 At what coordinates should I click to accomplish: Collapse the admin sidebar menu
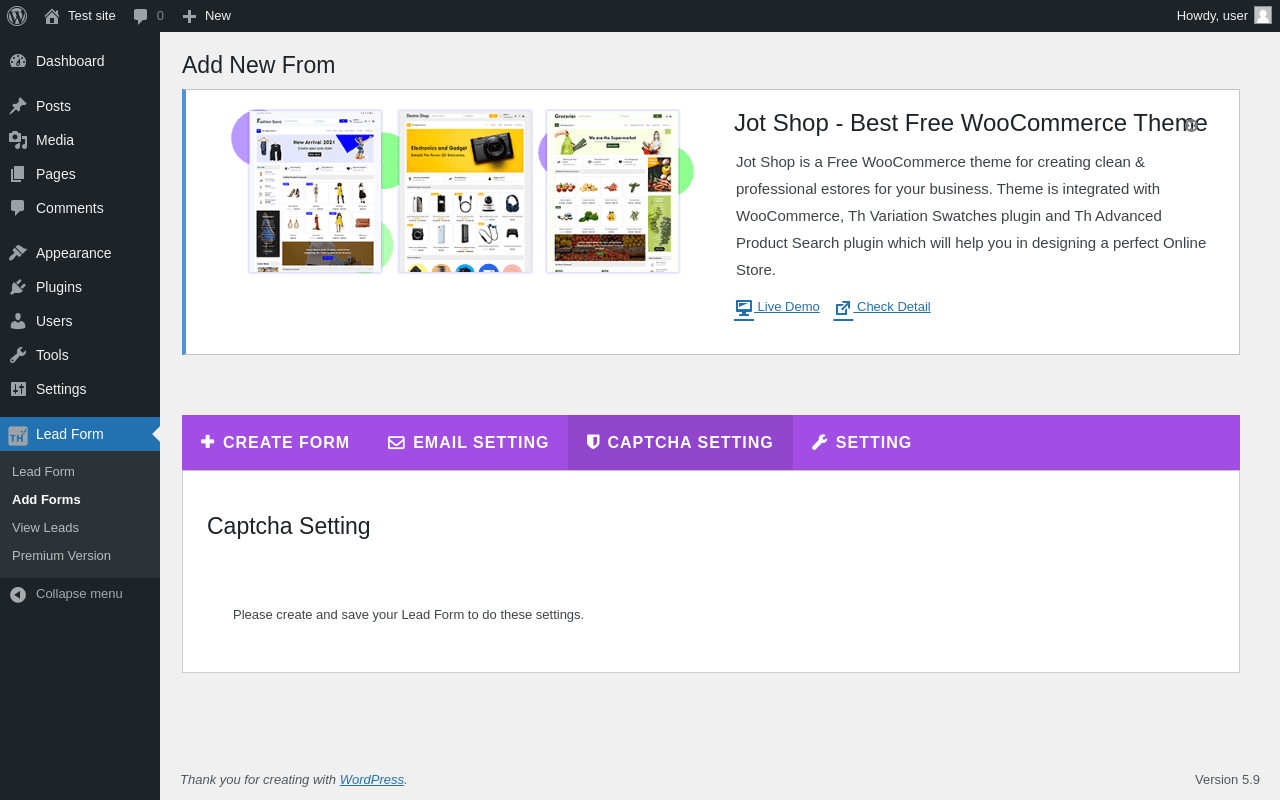(x=80, y=594)
